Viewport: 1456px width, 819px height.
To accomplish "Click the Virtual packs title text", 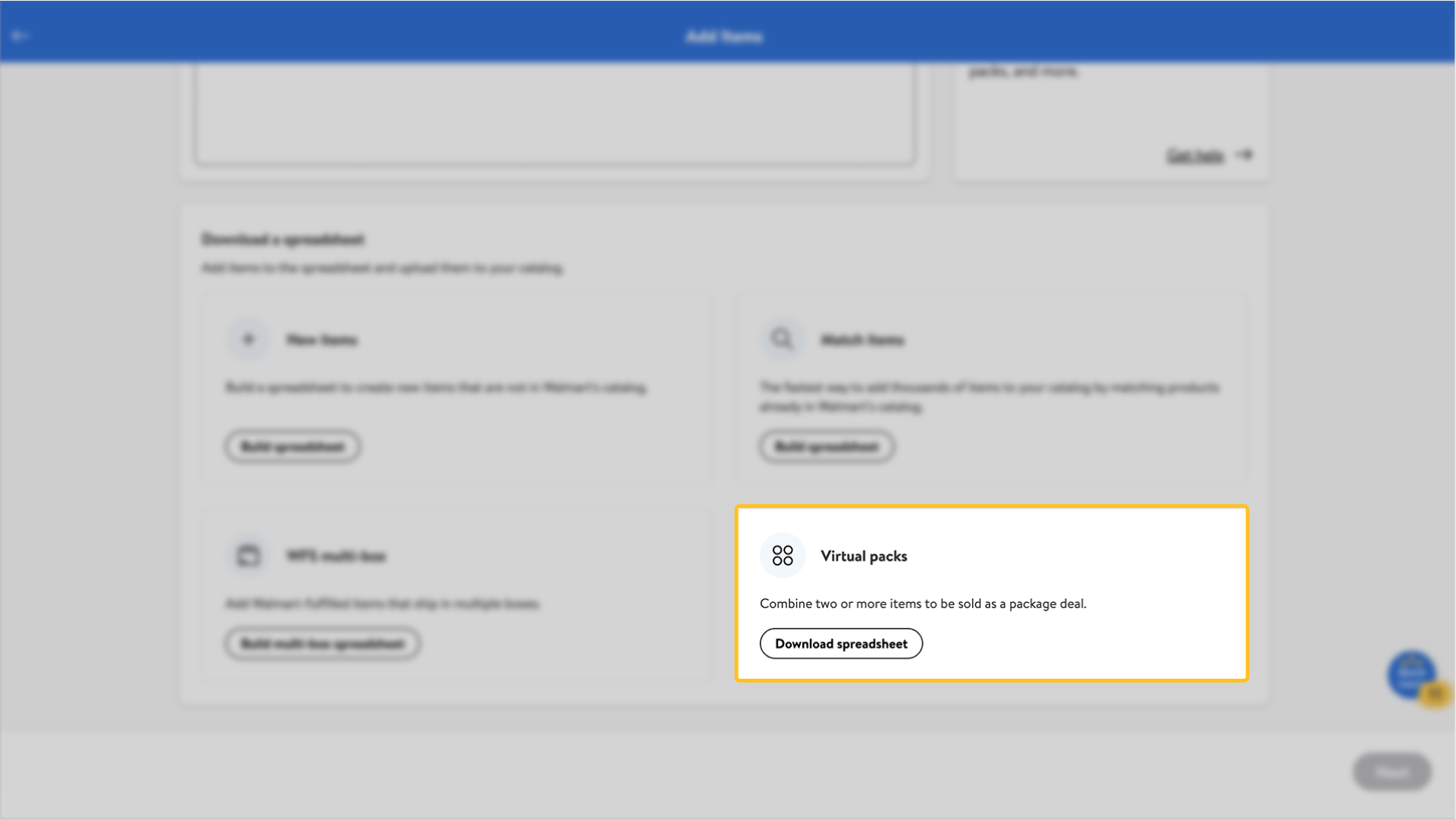I will coord(864,556).
